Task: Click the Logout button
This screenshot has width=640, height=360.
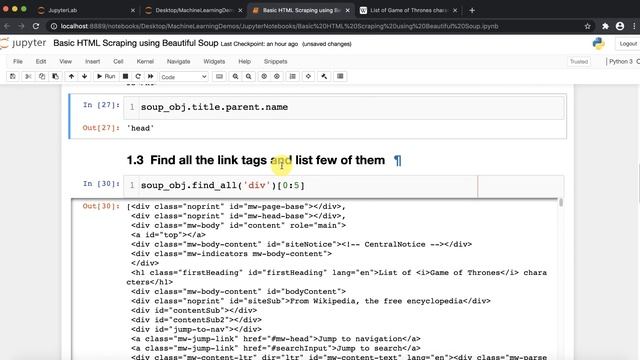Action: pos(628,44)
